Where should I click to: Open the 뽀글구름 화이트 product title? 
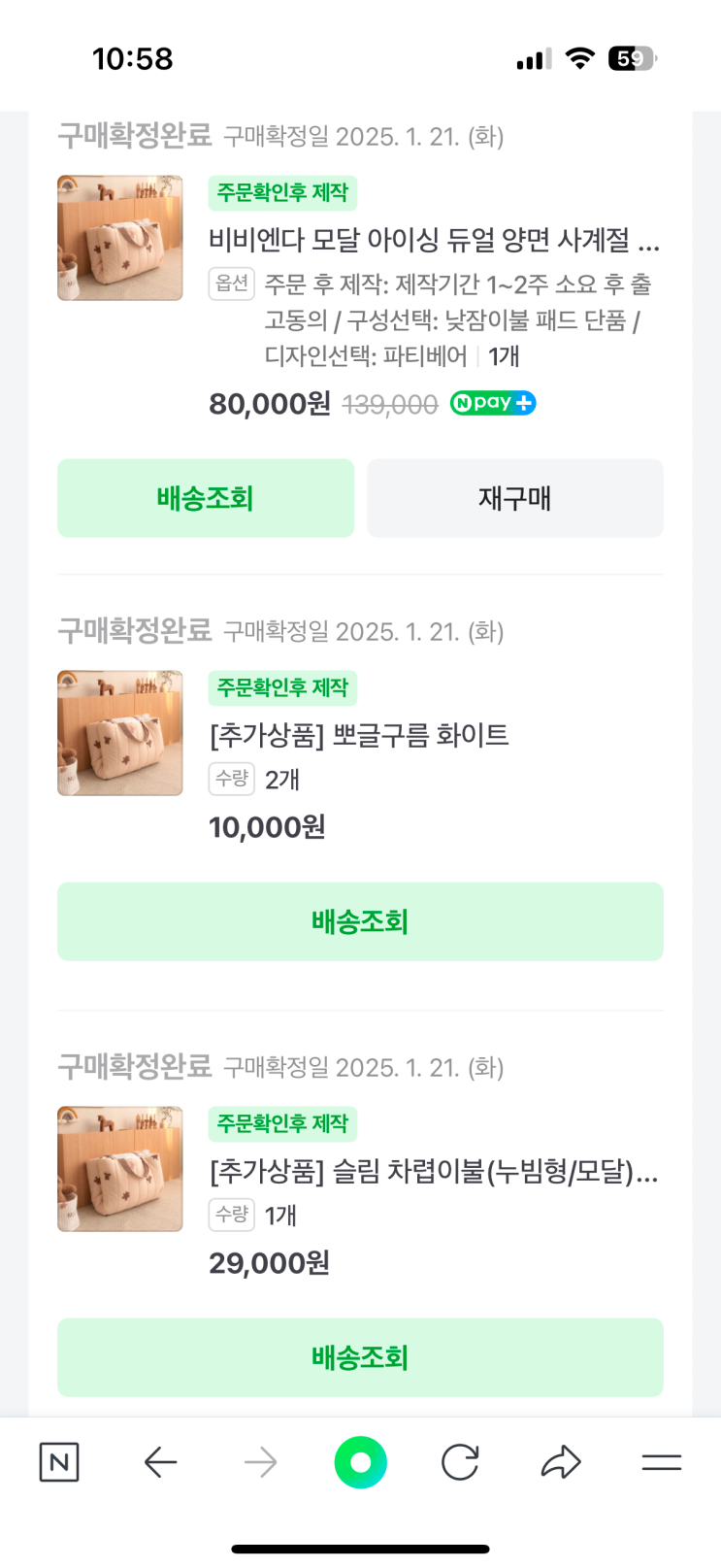[x=359, y=735]
